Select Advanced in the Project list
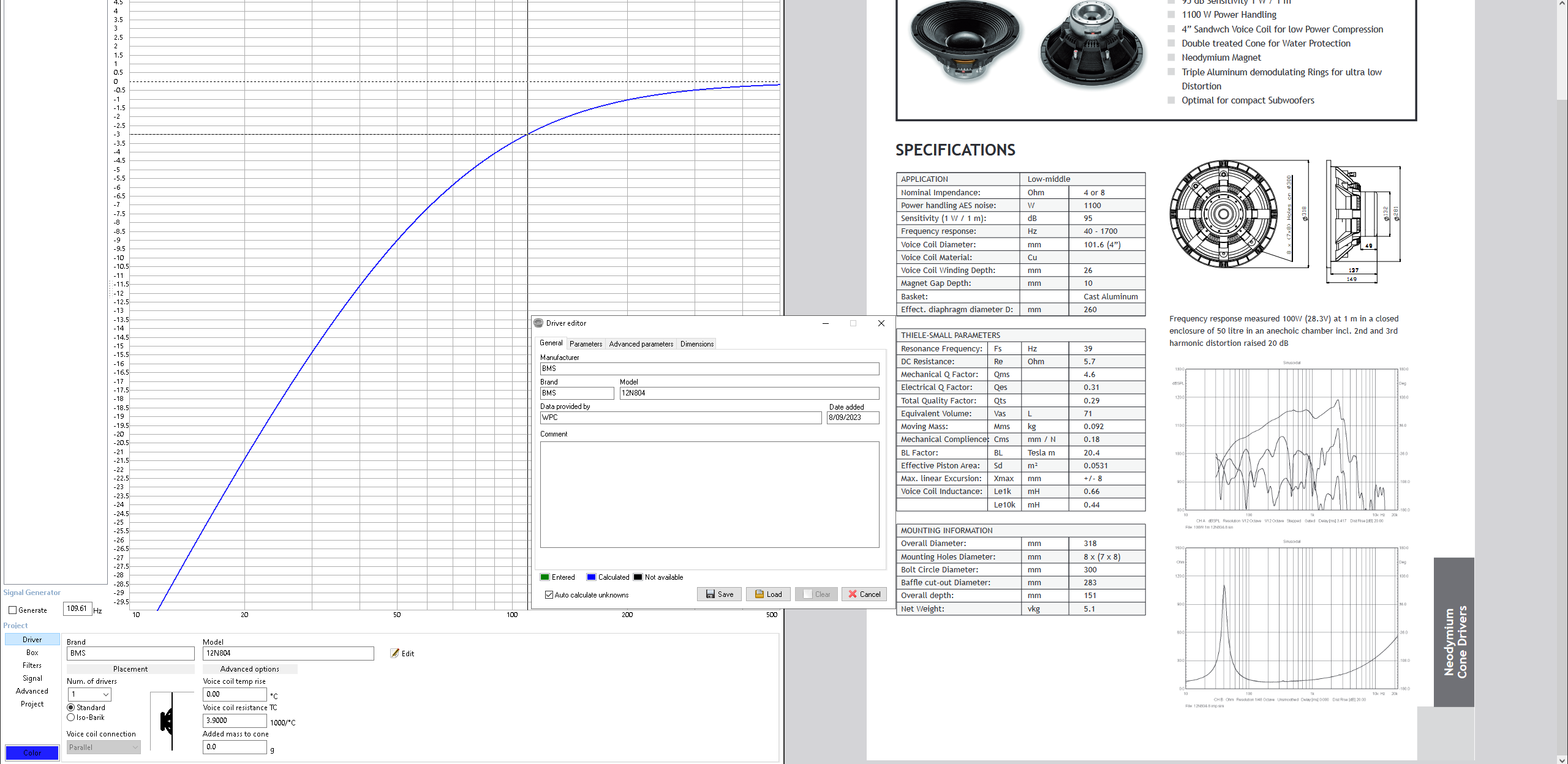The height and width of the screenshot is (764, 1568). pos(32,691)
